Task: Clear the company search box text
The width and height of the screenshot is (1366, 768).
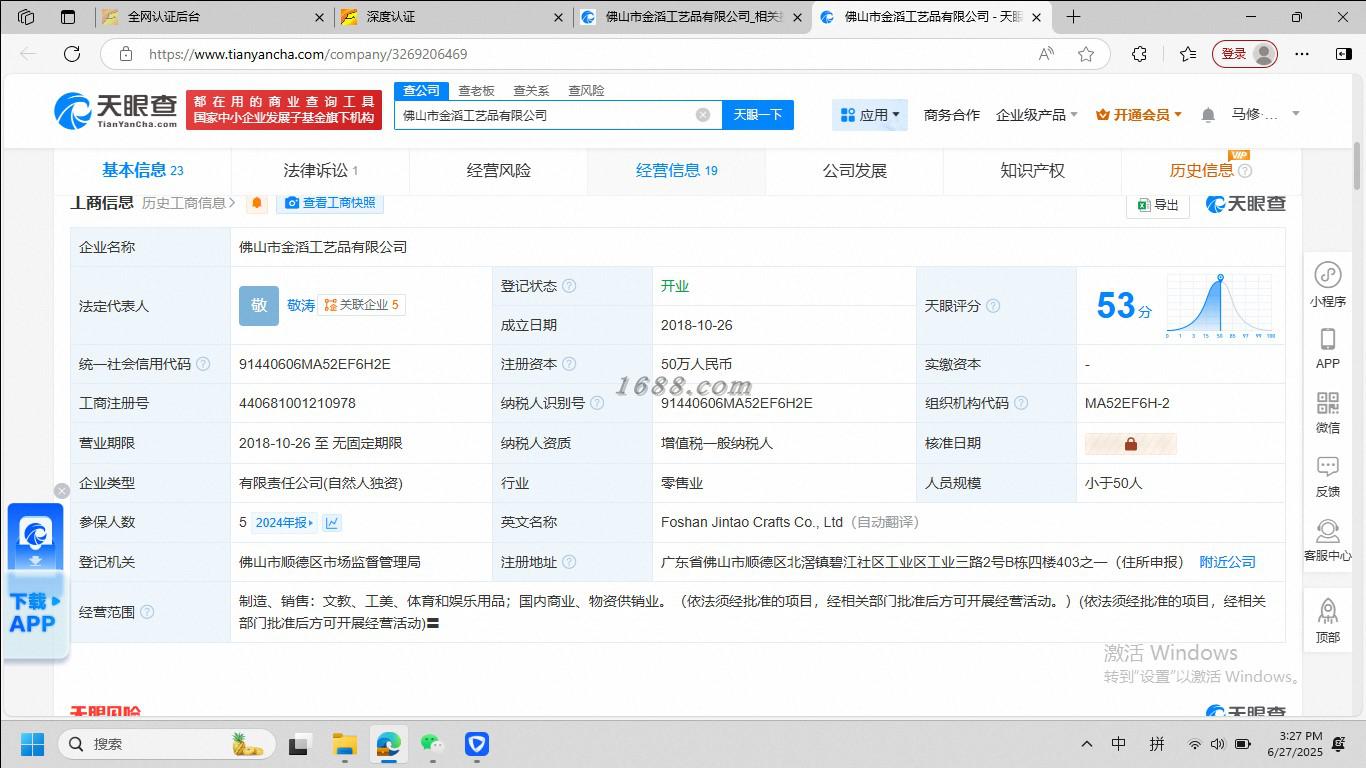Action: tap(703, 115)
